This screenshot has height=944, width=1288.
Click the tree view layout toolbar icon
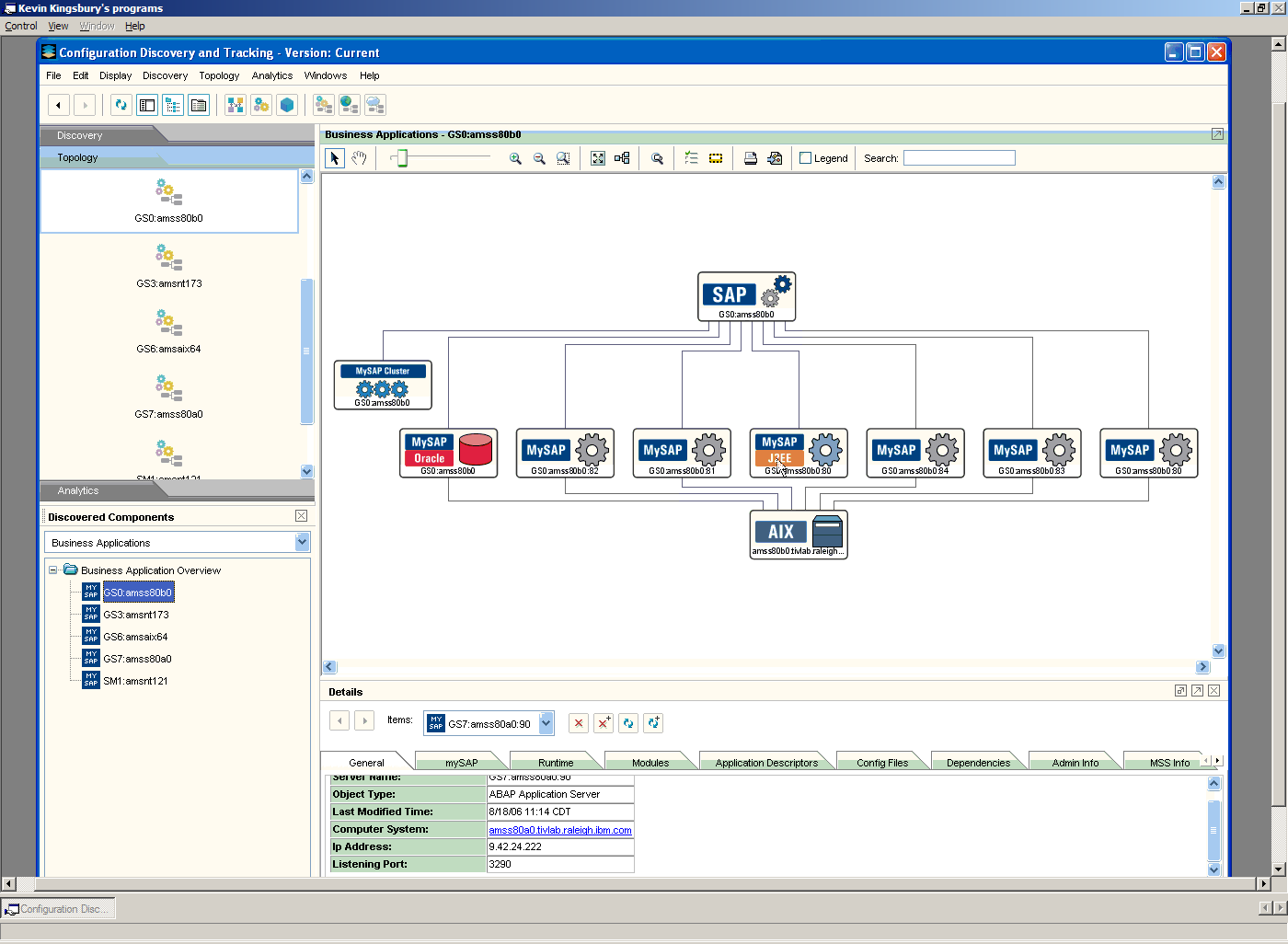[x=173, y=105]
